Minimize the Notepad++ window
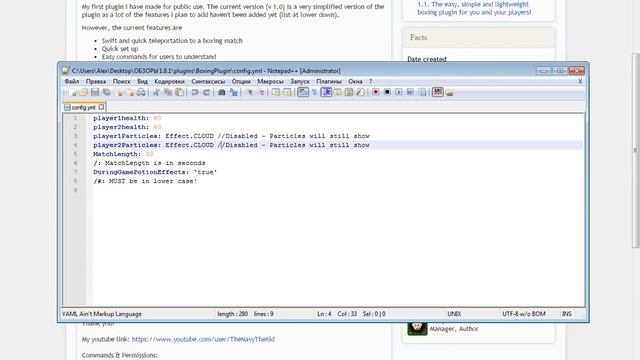The height and width of the screenshot is (360, 640). tap(543, 71)
